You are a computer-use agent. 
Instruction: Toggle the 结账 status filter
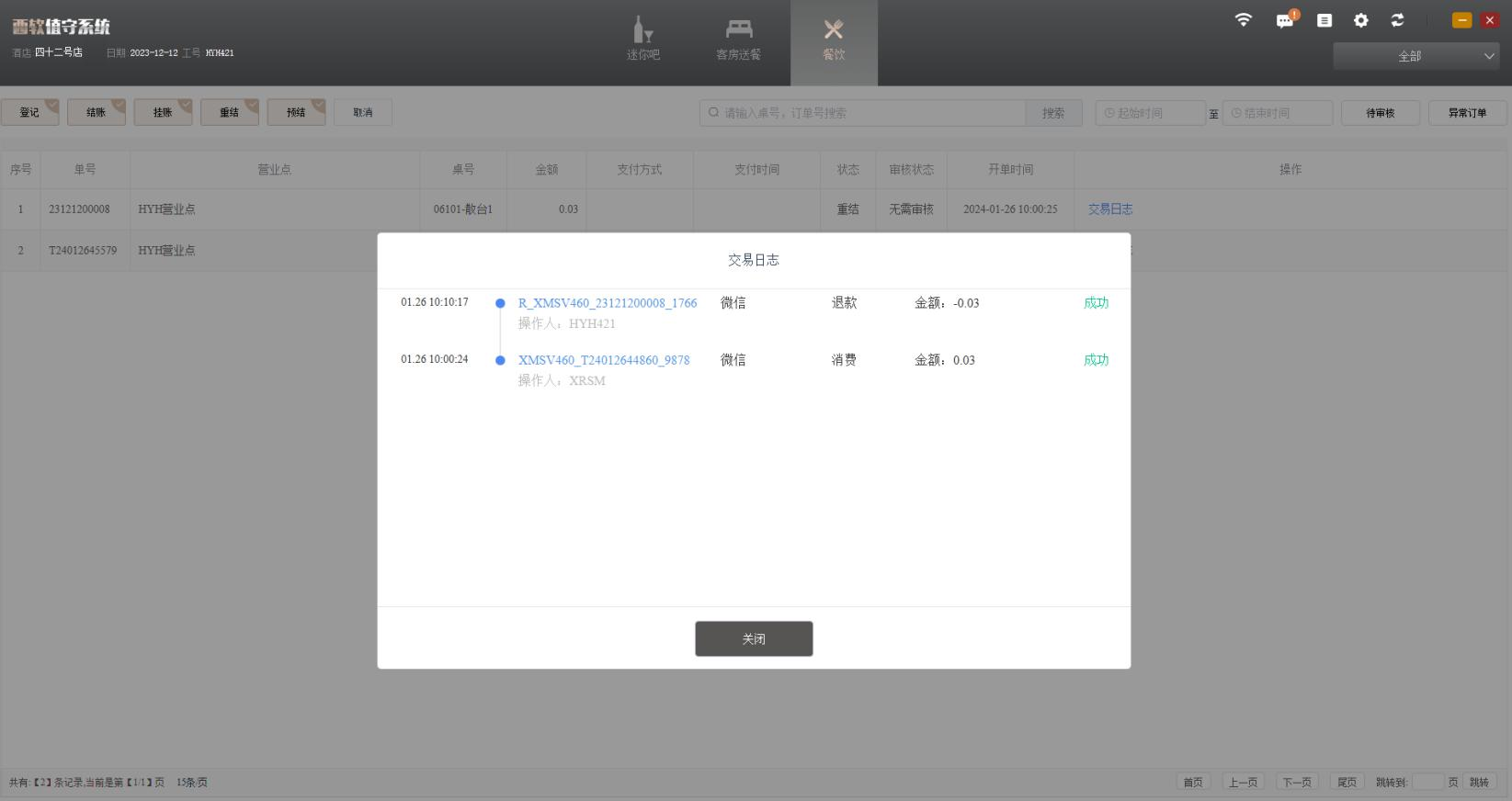pyautogui.click(x=97, y=113)
